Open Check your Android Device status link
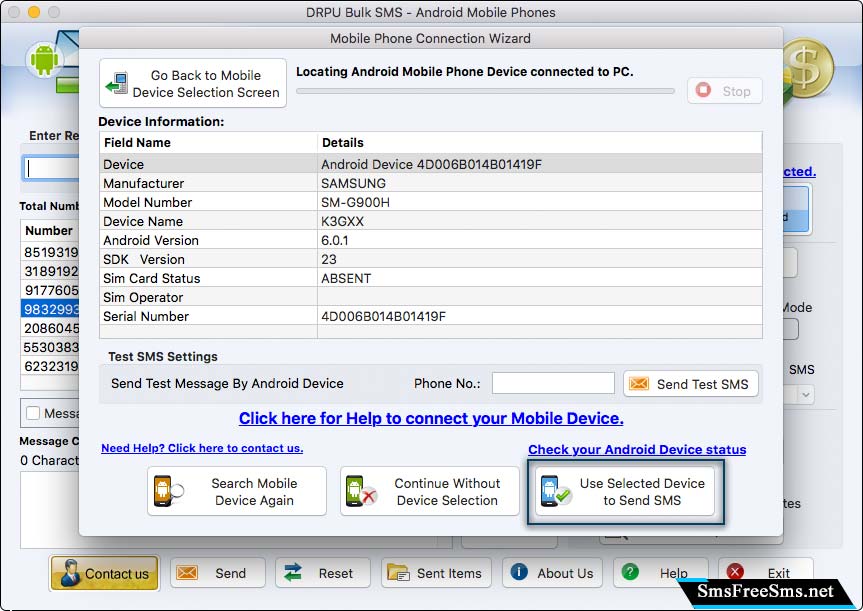The image size is (863, 611). click(637, 449)
